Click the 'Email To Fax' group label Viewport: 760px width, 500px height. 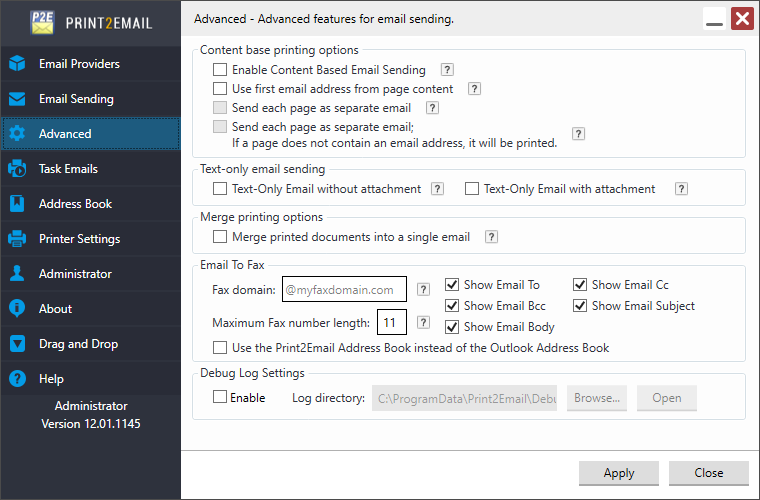tap(232, 265)
